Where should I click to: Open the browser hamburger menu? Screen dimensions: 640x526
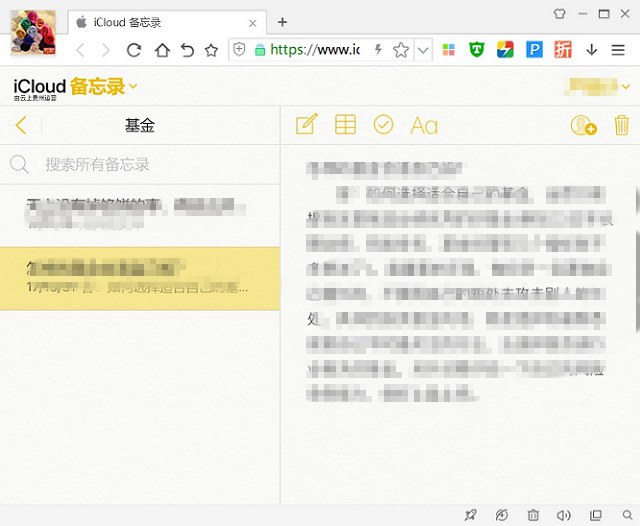618,50
